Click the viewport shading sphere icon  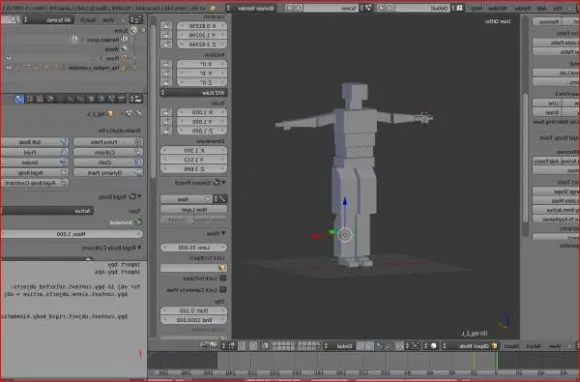434,346
